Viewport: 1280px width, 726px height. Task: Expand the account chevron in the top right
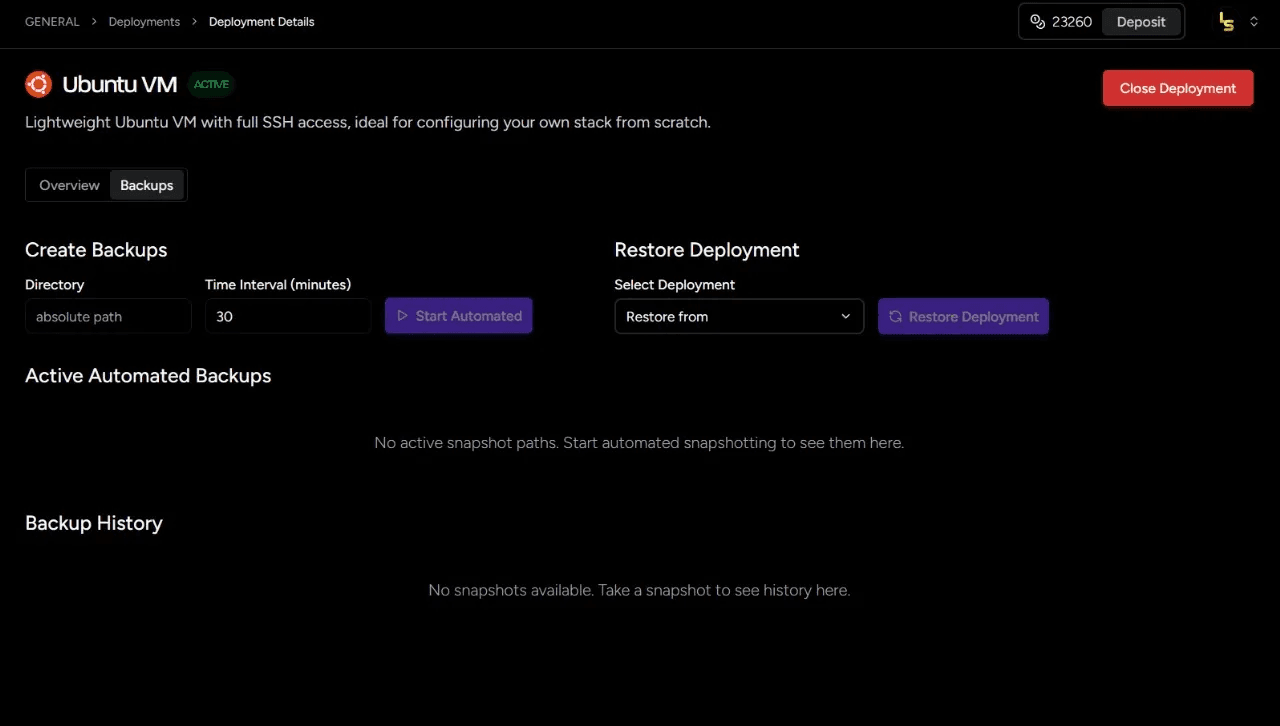pos(1253,21)
